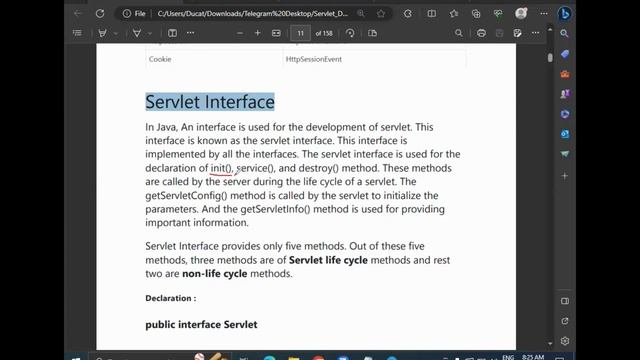Click the ENG language indicator
Viewport: 640px width, 360px height.
[x=508, y=358]
